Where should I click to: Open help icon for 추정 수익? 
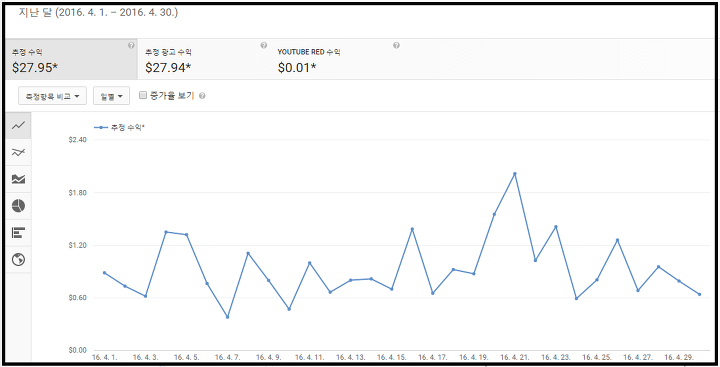(131, 45)
